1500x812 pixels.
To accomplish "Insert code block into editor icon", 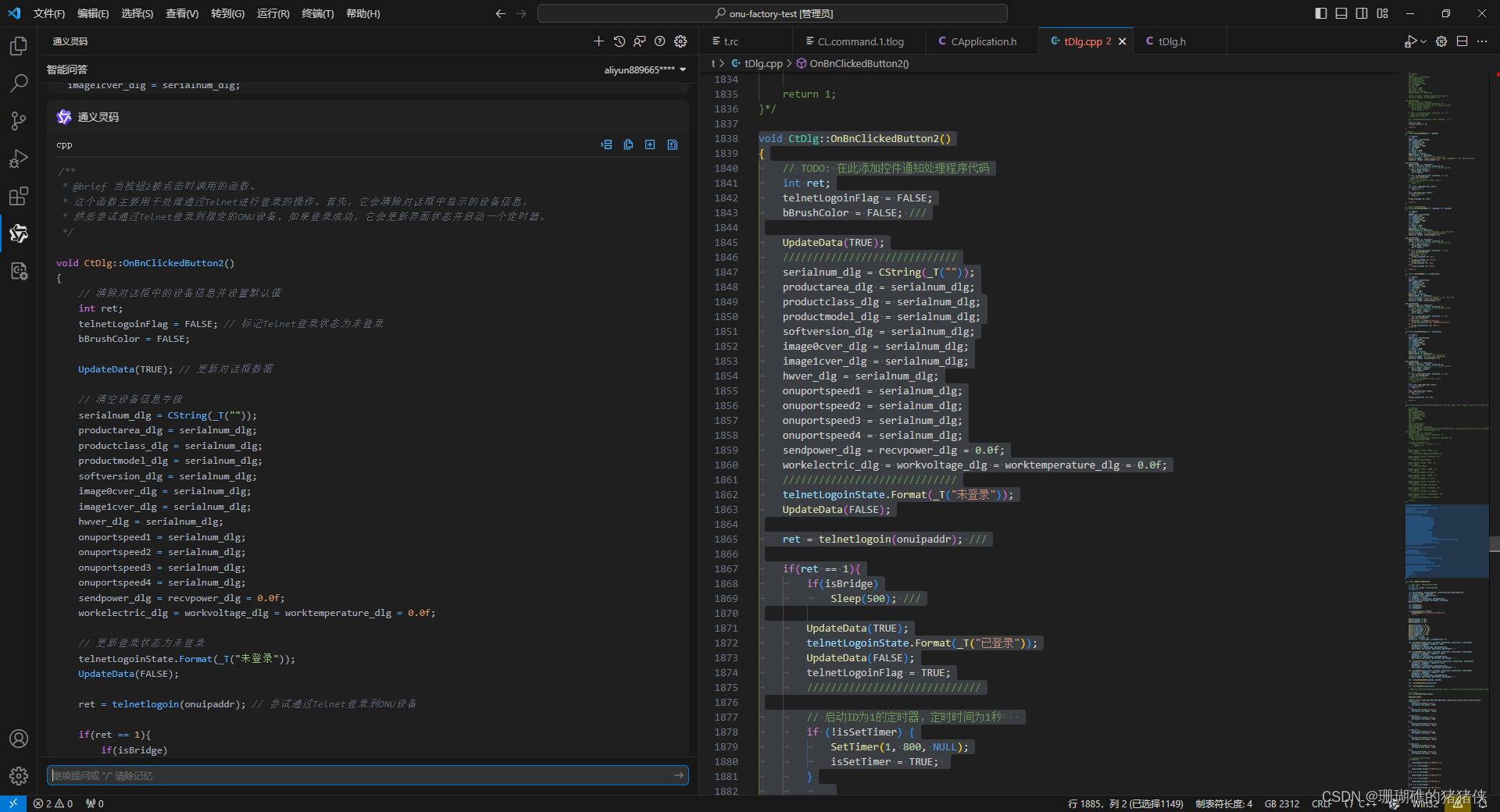I will [x=606, y=144].
